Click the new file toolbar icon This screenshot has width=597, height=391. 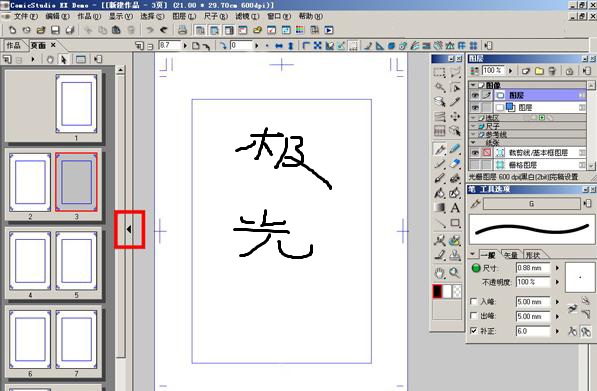pyautogui.click(x=12, y=30)
